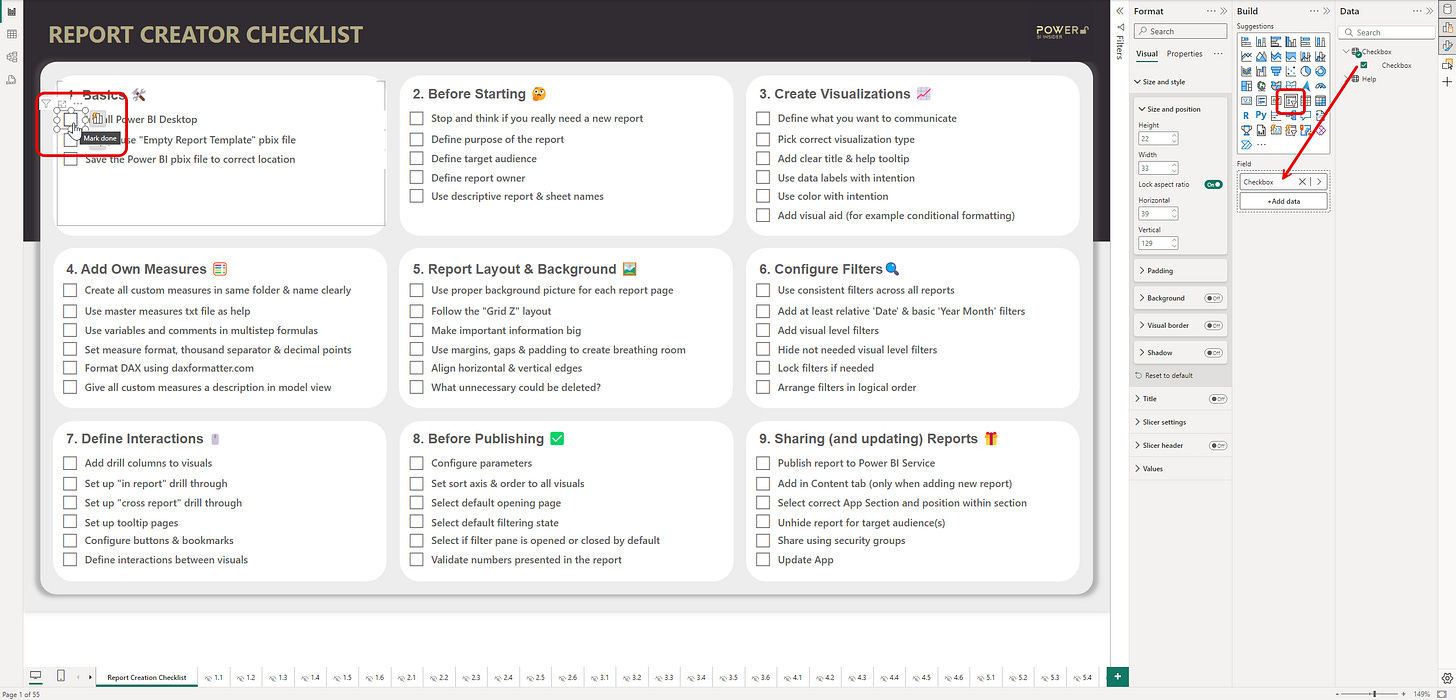Viewport: 1456px width, 700px height.
Task: Expand the Filters pane
Action: click(x=1120, y=11)
